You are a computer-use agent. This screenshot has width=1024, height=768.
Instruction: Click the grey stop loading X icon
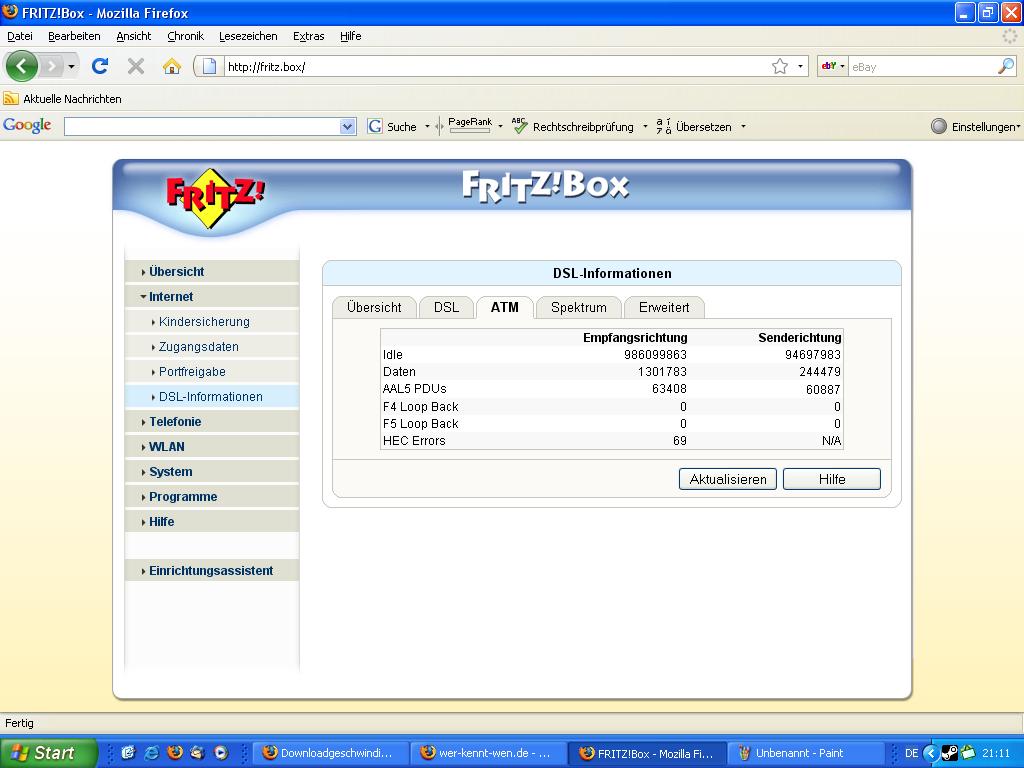[x=136, y=66]
